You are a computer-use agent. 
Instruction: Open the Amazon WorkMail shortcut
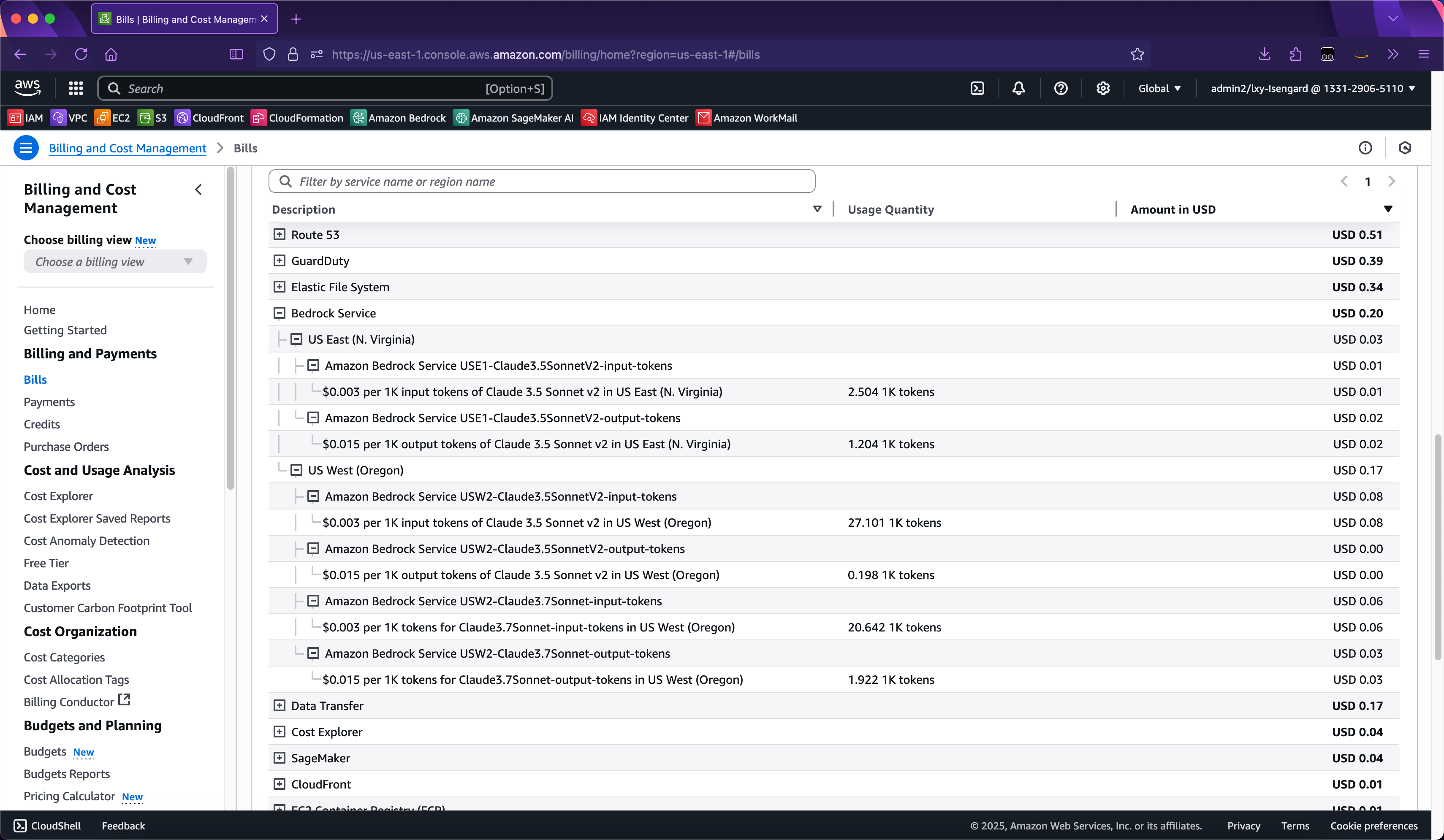tap(746, 118)
